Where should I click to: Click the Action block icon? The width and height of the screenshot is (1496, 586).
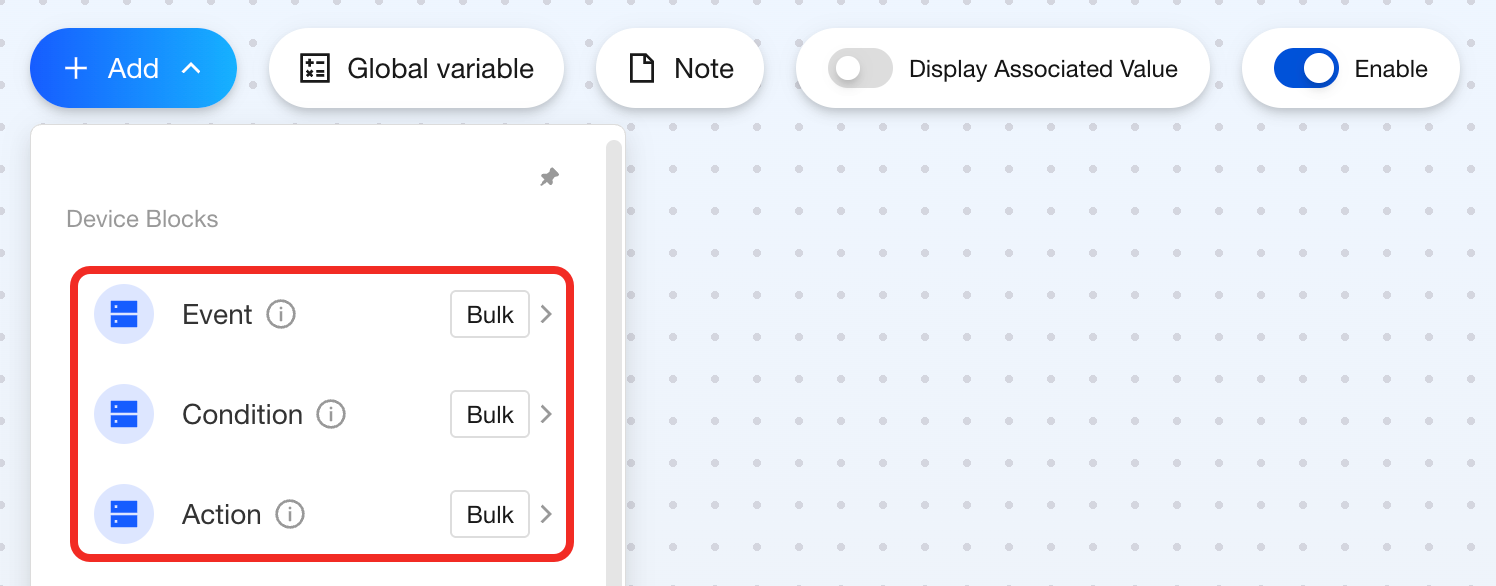pyautogui.click(x=124, y=514)
